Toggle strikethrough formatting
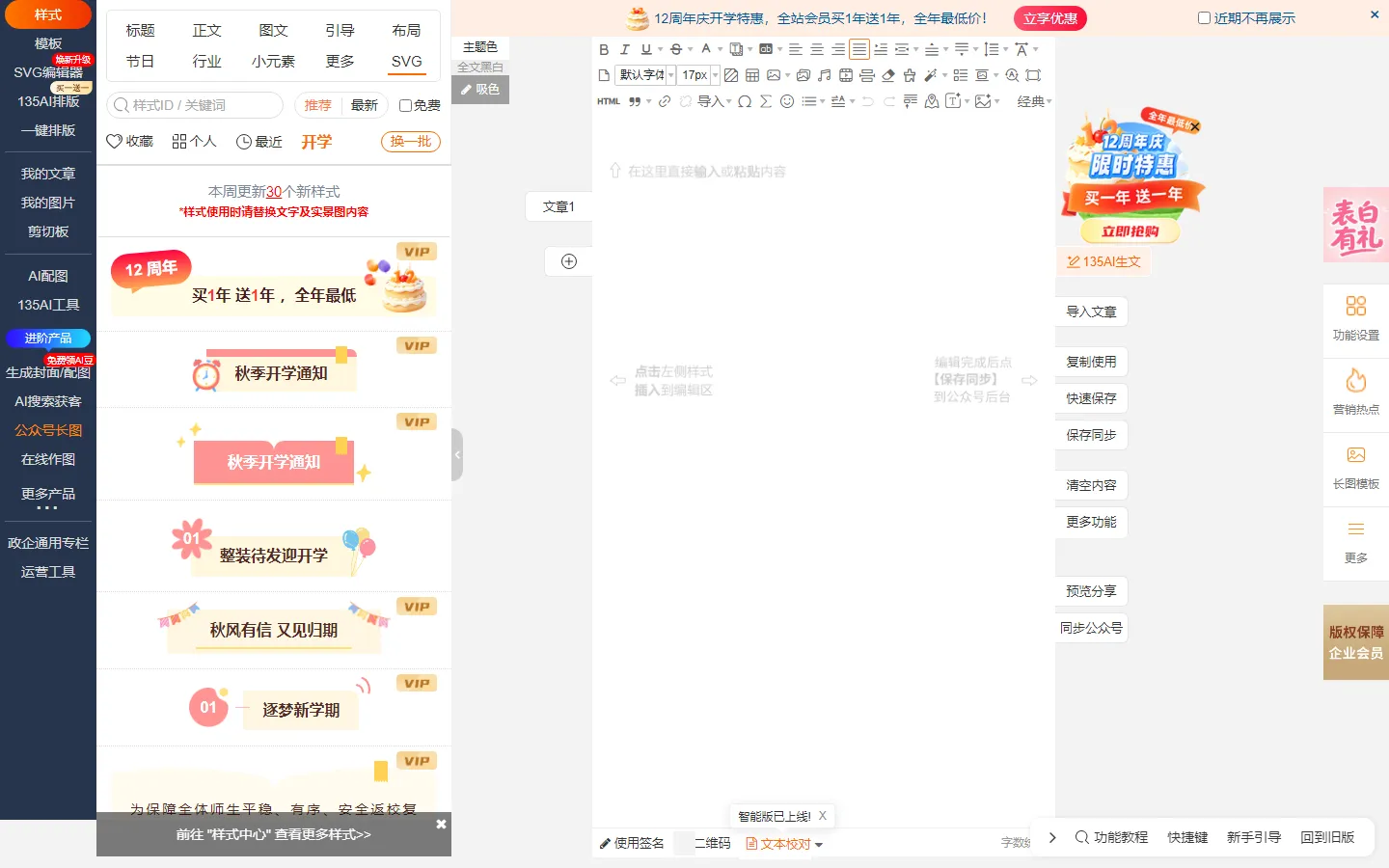1389x868 pixels. tap(676, 49)
